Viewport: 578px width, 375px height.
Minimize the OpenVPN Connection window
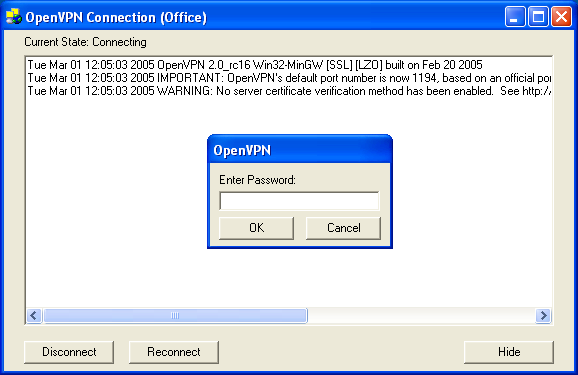[x=515, y=17]
